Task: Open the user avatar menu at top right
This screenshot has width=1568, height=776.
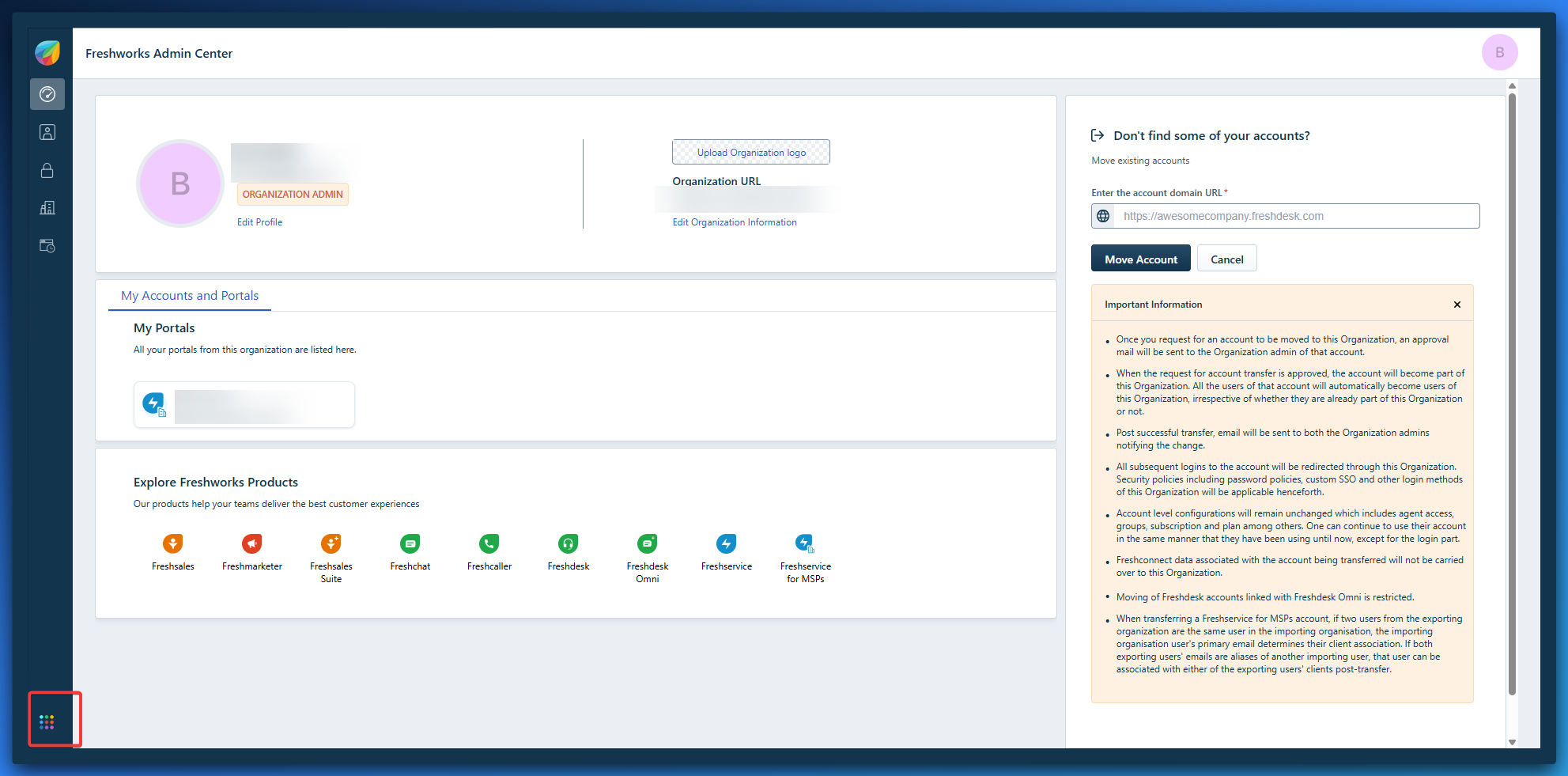Action: point(1499,53)
